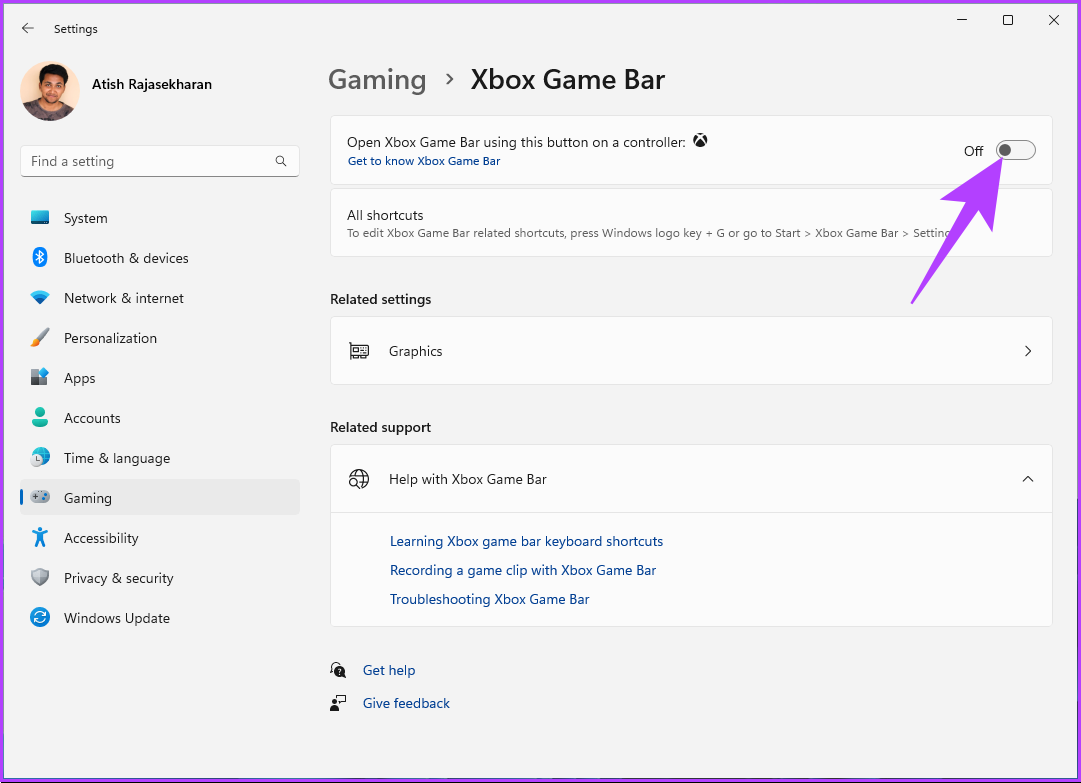Select Bluetooth & devices settings
The height and width of the screenshot is (783, 1081).
point(125,257)
